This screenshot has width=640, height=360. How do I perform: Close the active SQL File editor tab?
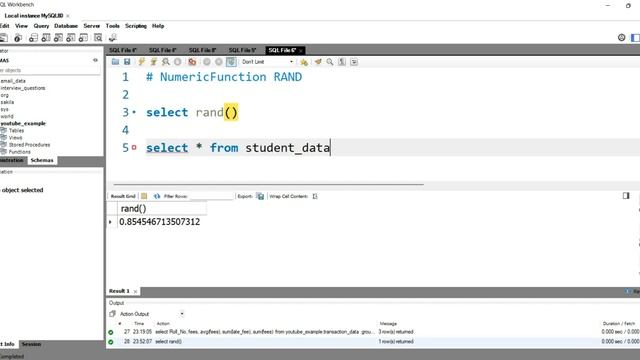pos(301,51)
